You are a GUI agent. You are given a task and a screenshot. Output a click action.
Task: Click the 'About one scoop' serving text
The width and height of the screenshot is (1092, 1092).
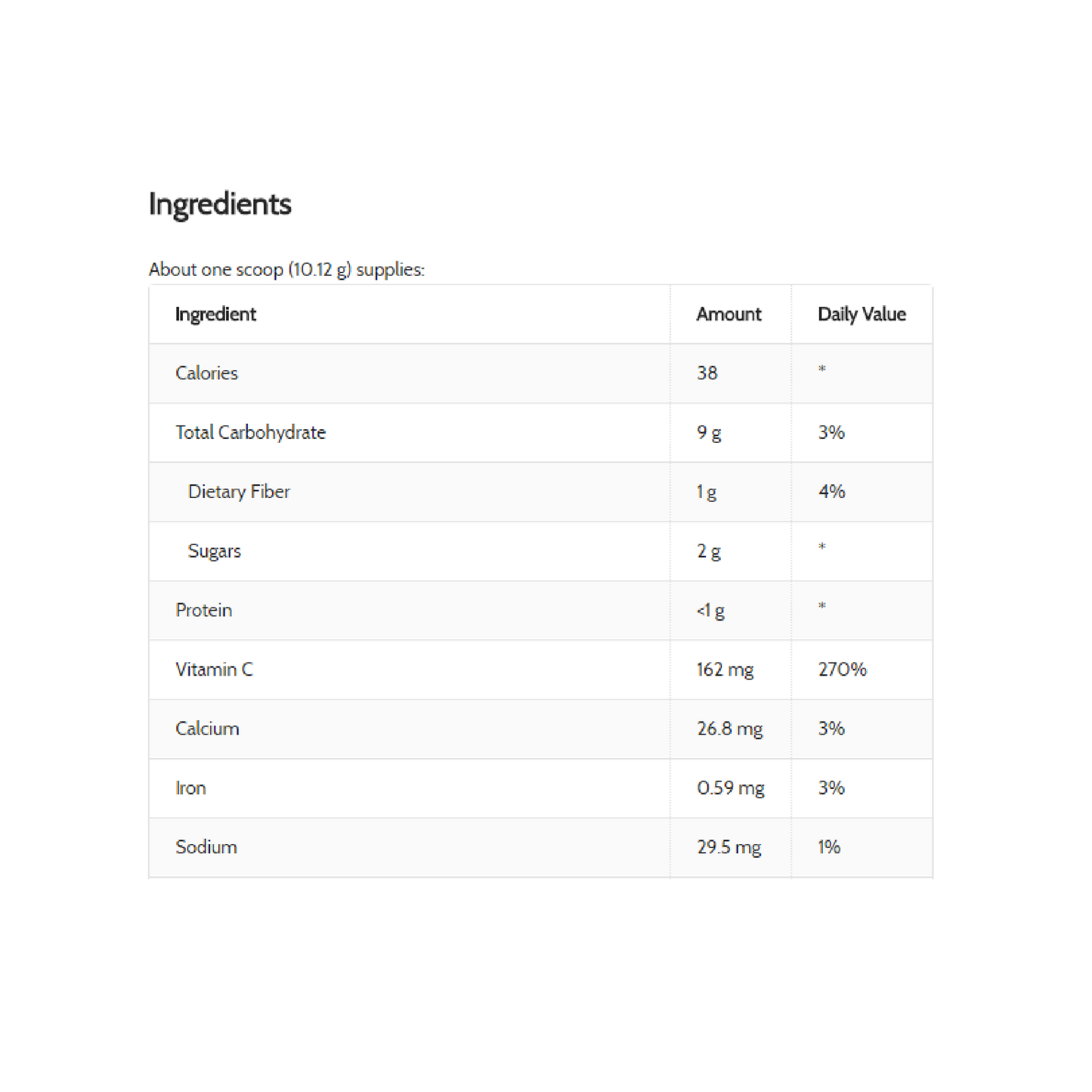(x=286, y=270)
